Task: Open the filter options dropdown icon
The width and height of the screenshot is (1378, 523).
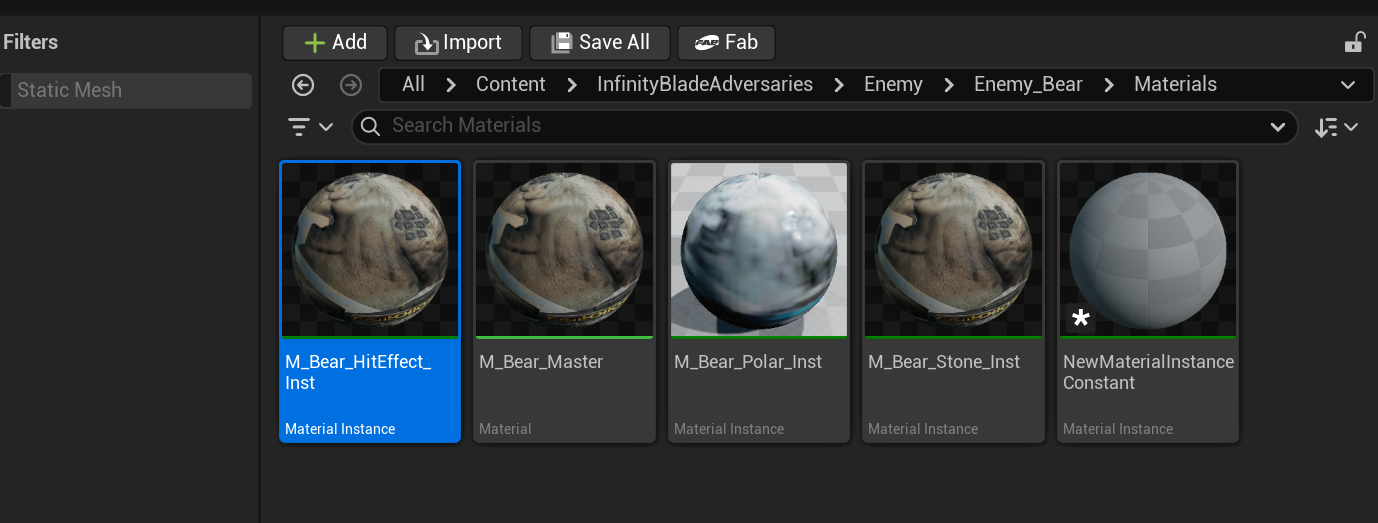Action: 310,127
